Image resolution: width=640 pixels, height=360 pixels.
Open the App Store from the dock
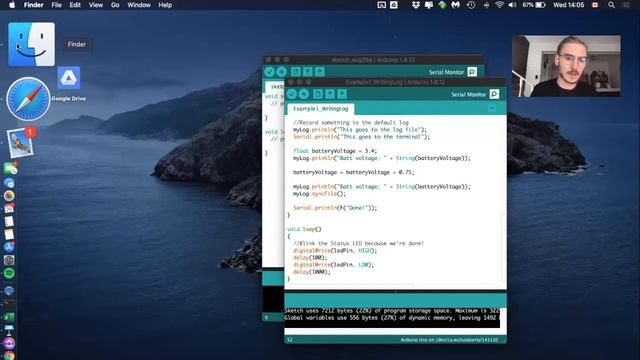click(9, 247)
